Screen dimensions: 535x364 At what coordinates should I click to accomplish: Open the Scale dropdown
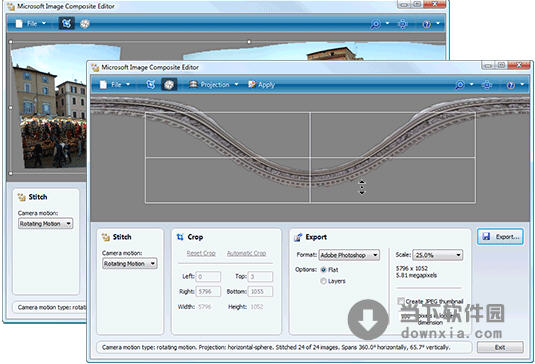(x=437, y=255)
